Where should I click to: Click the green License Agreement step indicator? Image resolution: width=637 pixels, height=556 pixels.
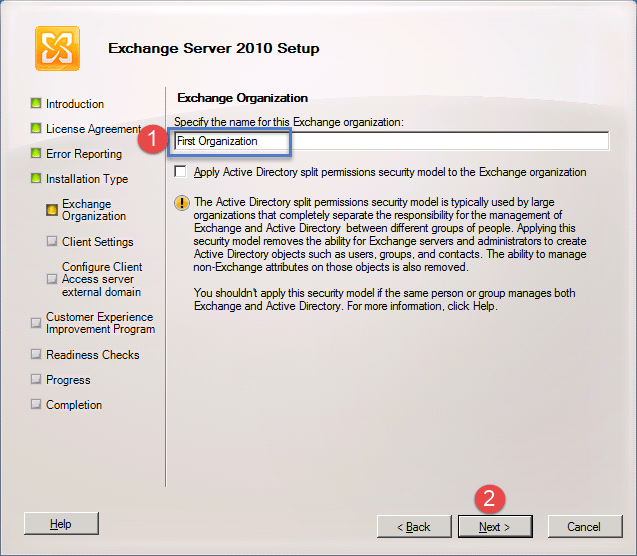[36, 128]
